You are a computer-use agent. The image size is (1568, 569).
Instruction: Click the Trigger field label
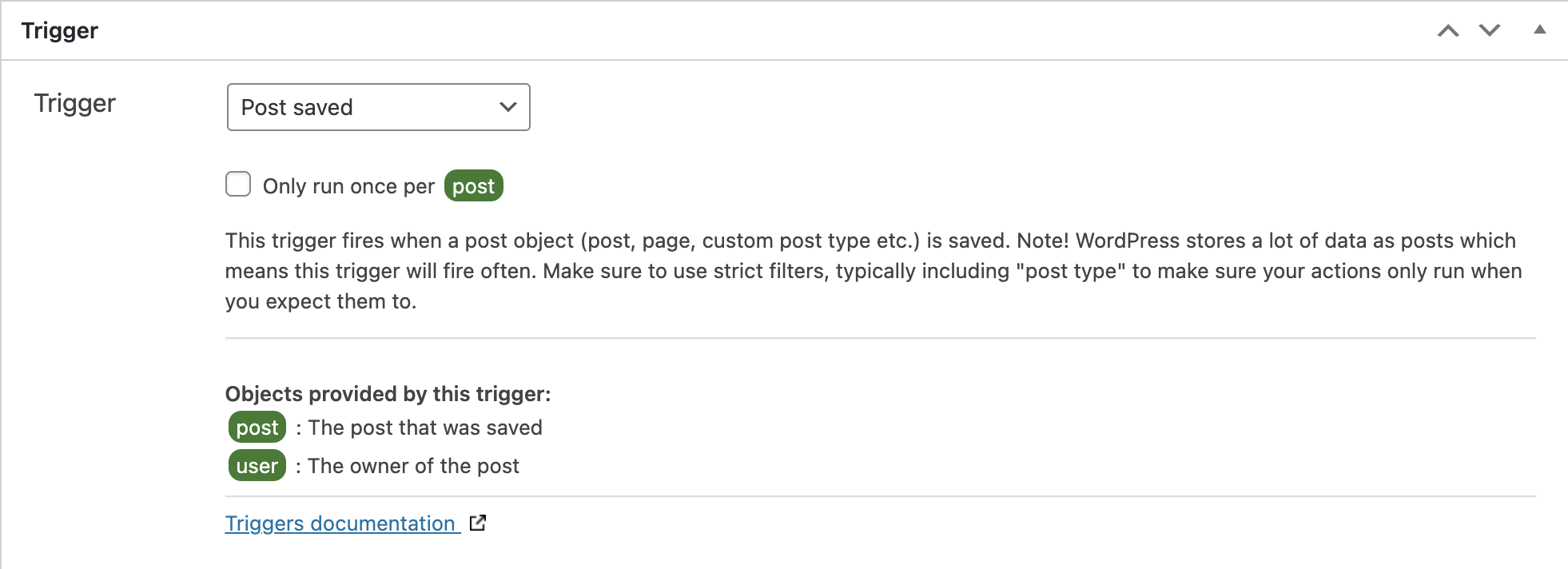tap(75, 103)
